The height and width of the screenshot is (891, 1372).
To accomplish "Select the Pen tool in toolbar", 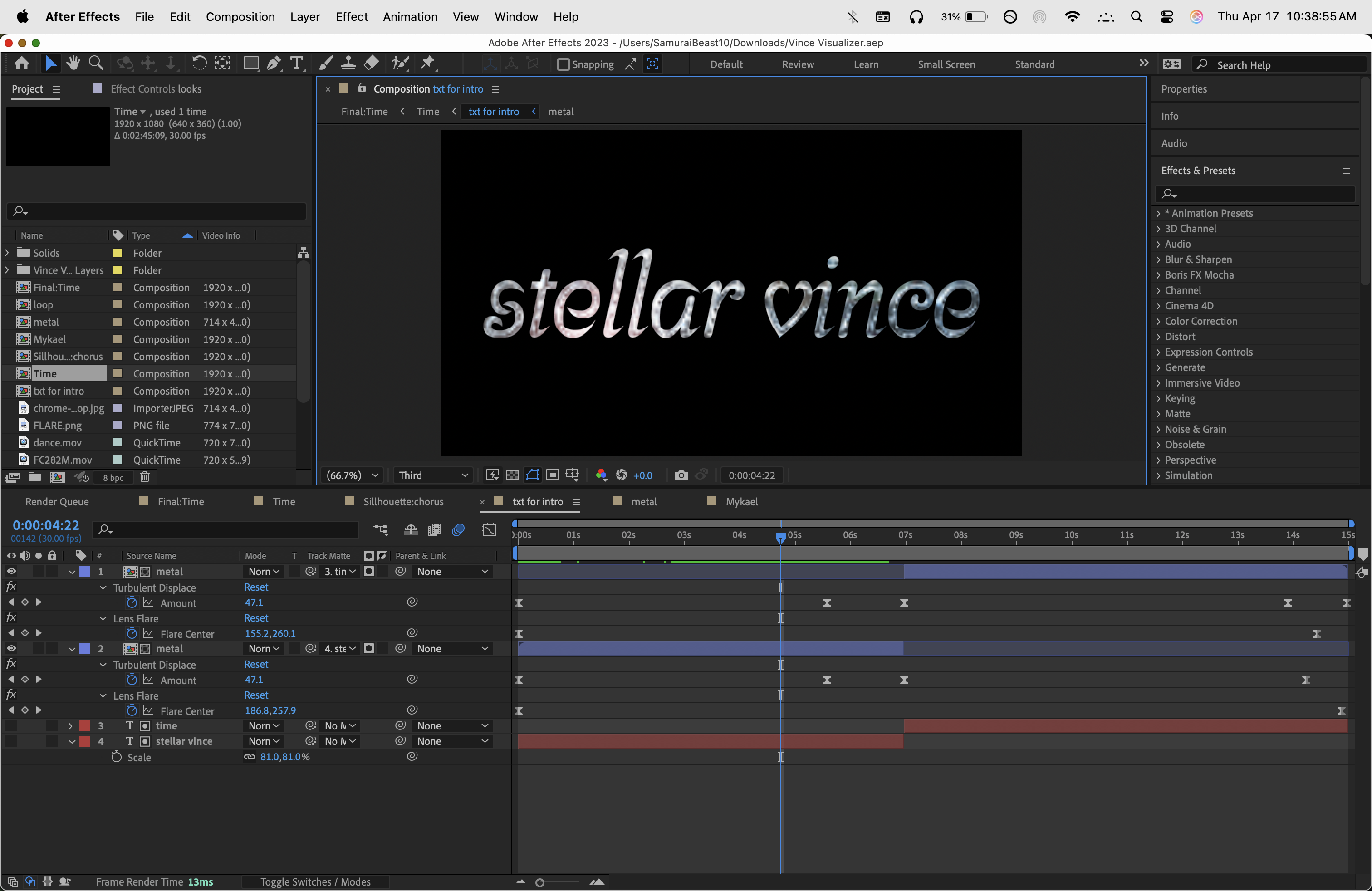I will [x=274, y=64].
